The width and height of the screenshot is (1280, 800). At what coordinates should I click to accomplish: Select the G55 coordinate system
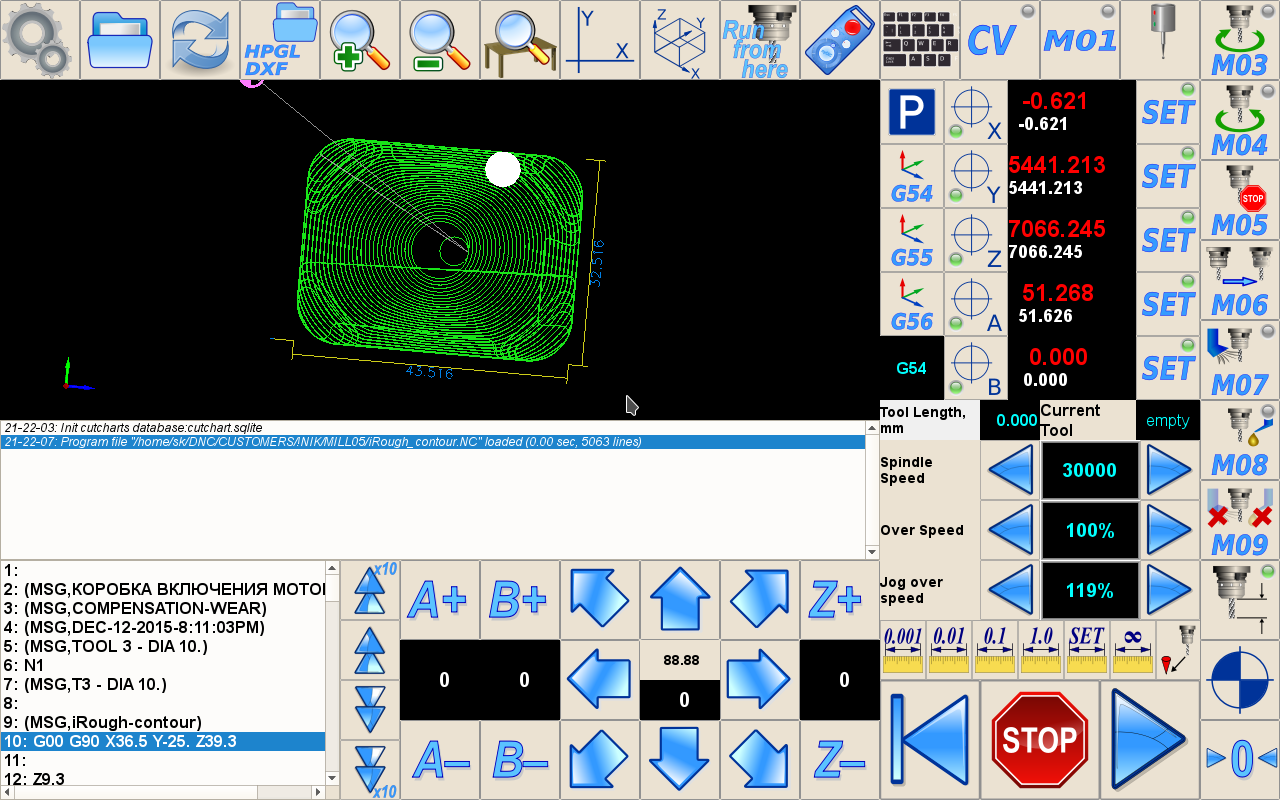tap(911, 240)
